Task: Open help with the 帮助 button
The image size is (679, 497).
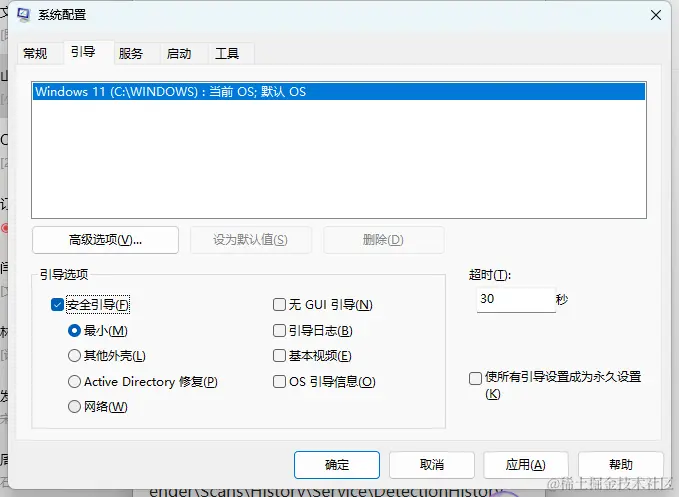Action: [x=621, y=465]
